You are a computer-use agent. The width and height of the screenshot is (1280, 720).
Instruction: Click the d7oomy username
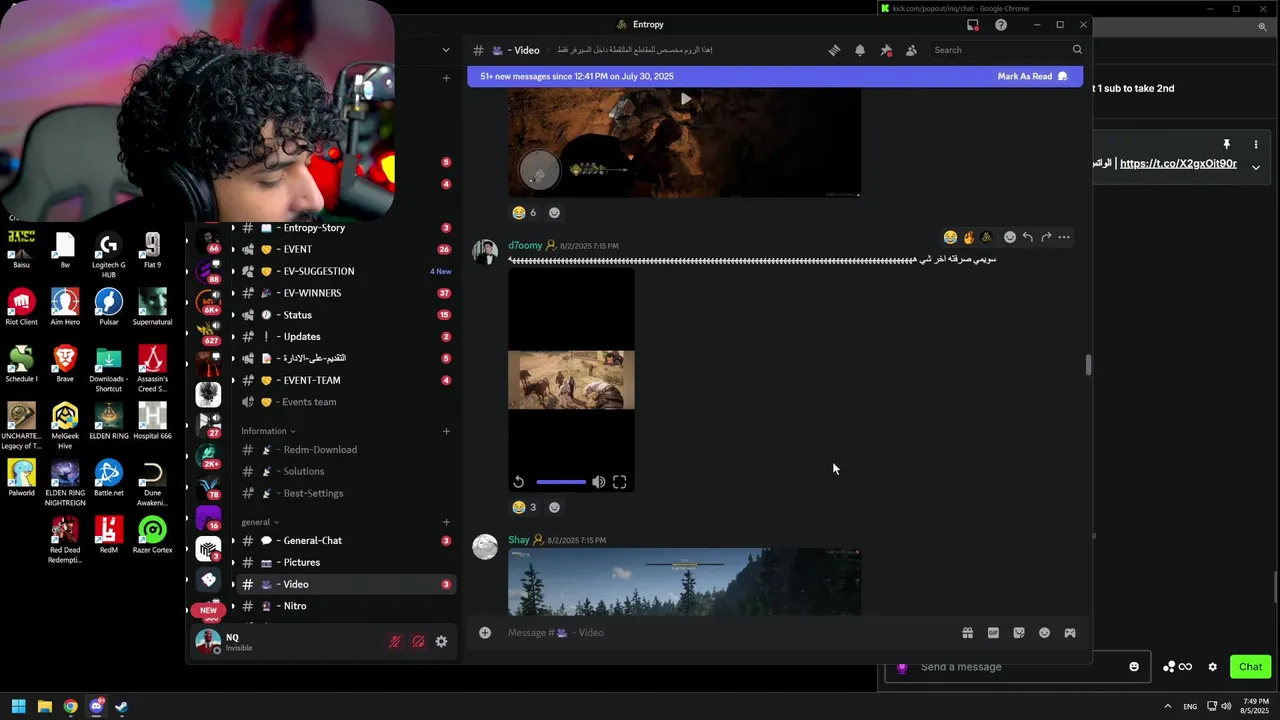525,245
